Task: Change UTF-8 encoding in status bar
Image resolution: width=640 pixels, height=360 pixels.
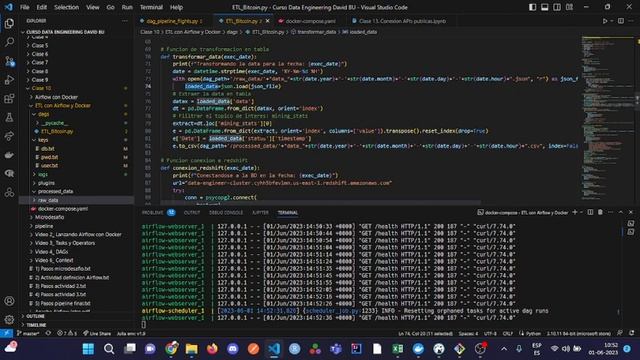Action: click(x=490, y=333)
